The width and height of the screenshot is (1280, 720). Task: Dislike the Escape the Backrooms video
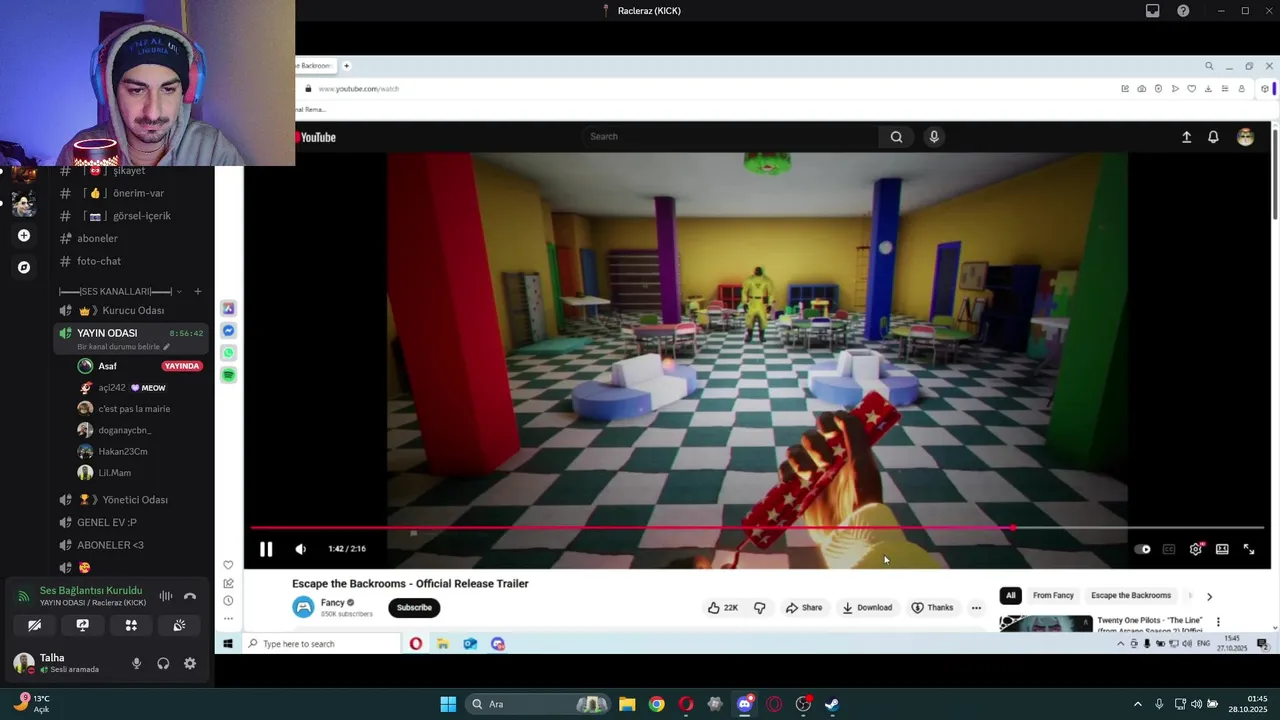(x=759, y=608)
